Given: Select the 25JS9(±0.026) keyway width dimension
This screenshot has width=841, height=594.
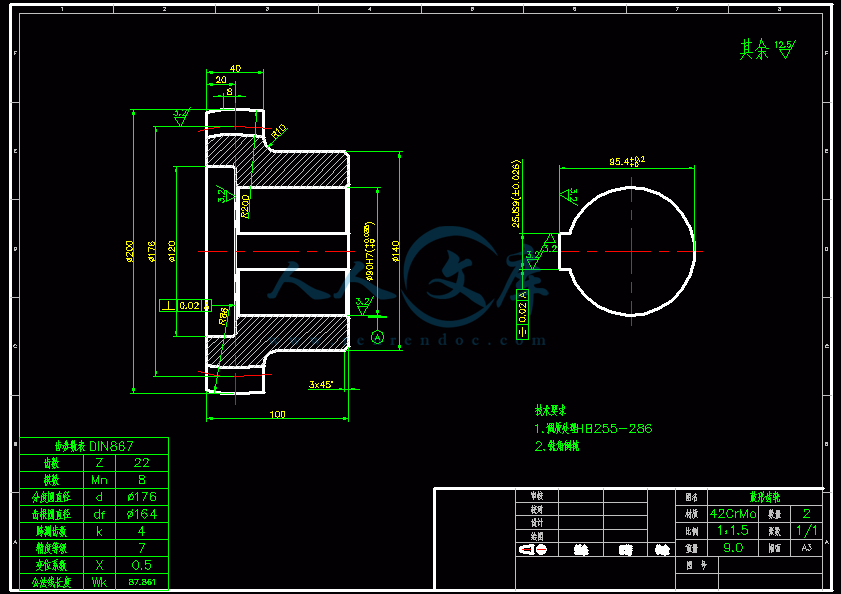Looking at the screenshot, I should (515, 194).
